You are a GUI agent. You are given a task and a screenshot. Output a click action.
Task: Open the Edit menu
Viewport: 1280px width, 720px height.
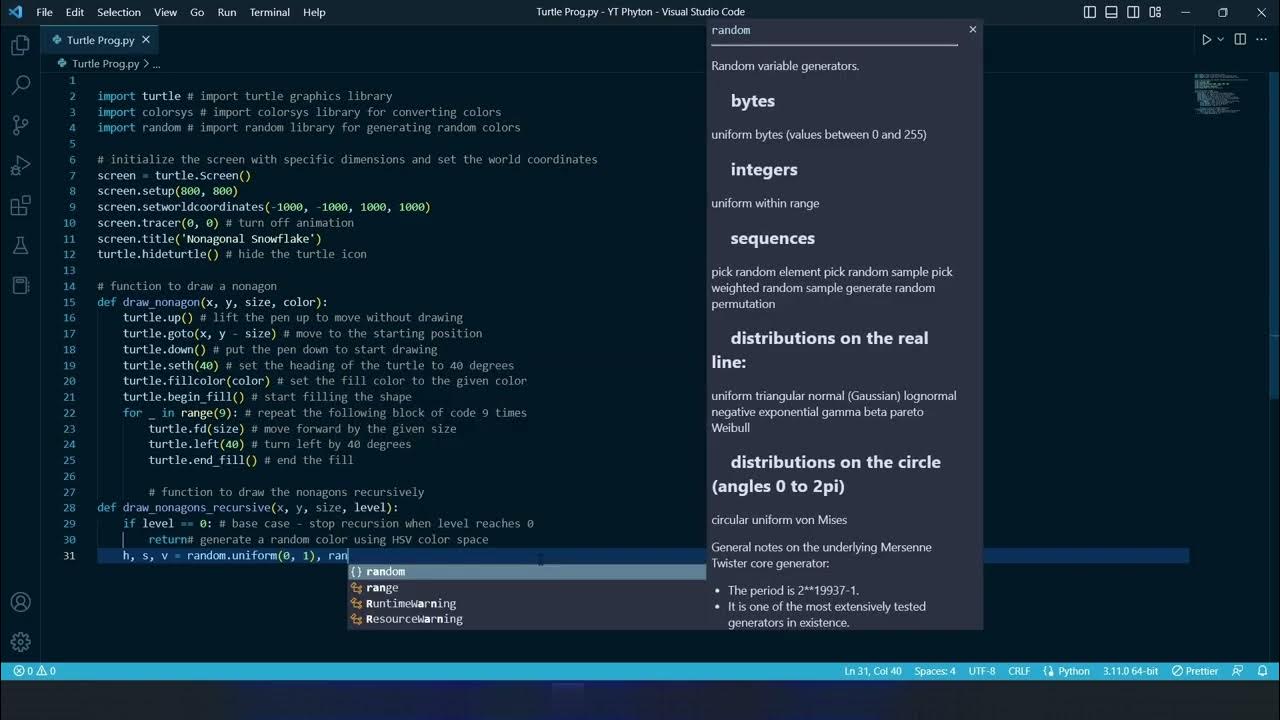tap(75, 12)
